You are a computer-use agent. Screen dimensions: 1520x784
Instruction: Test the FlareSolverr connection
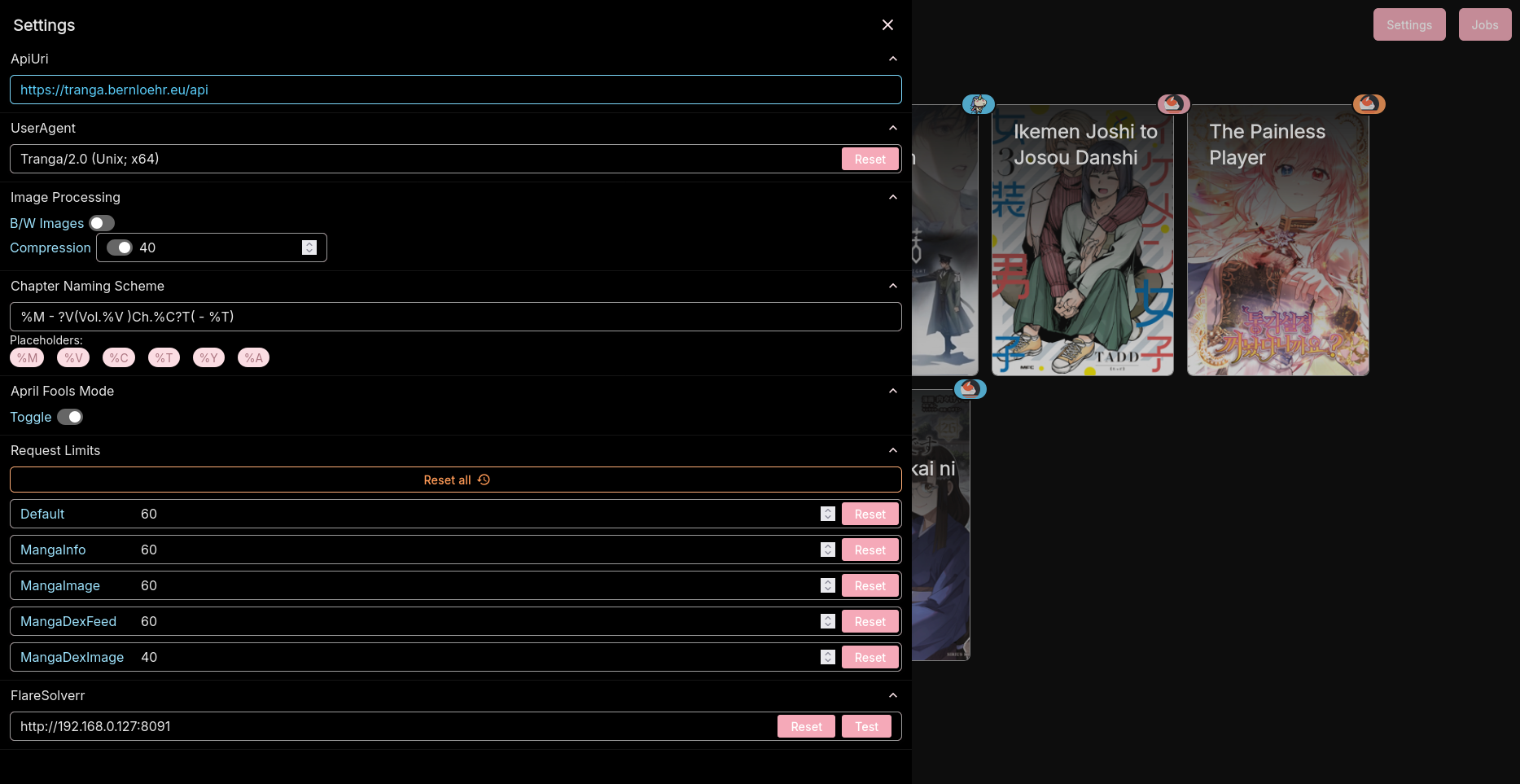[x=866, y=726]
